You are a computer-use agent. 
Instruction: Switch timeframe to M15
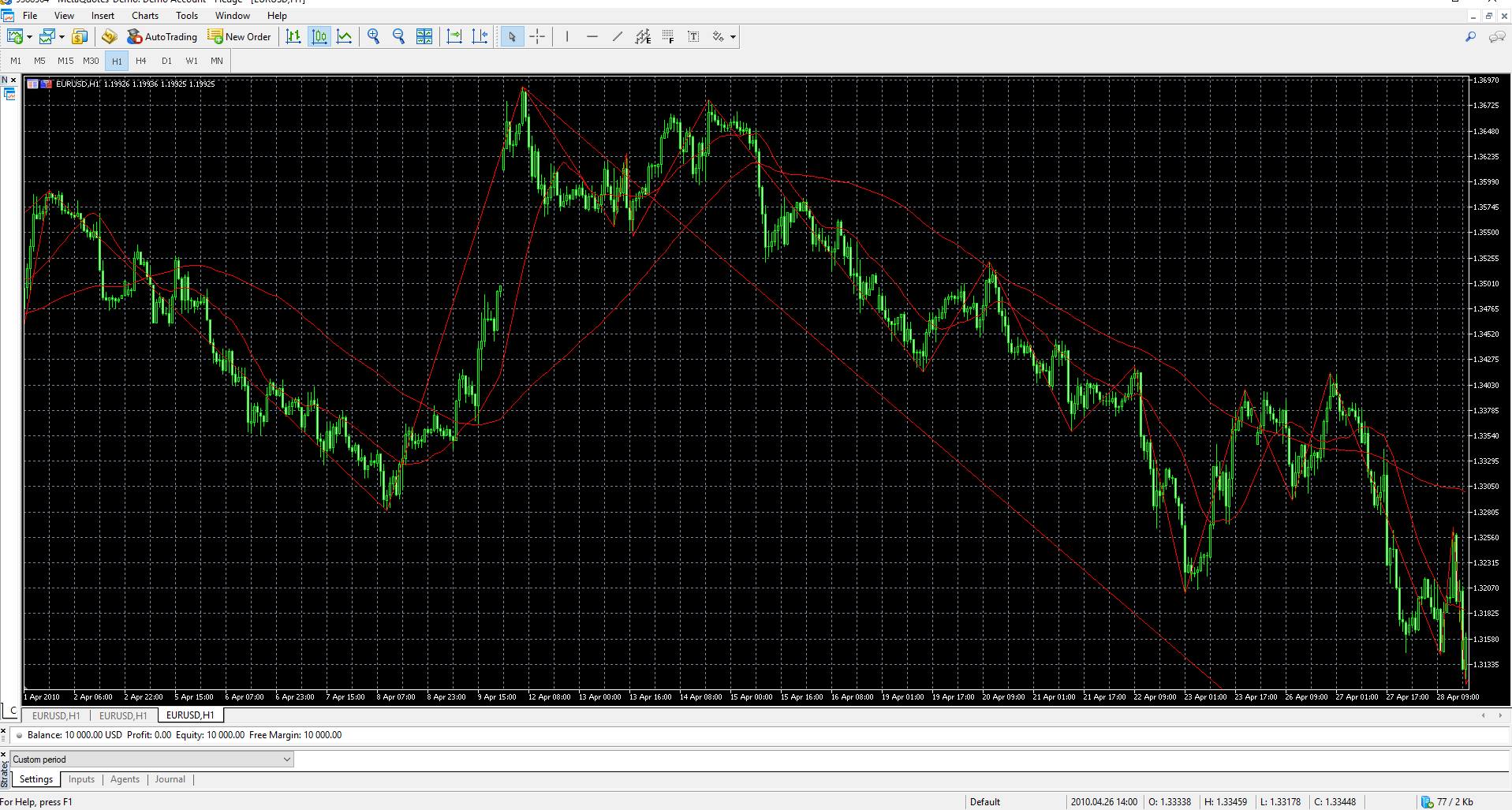[x=65, y=61]
